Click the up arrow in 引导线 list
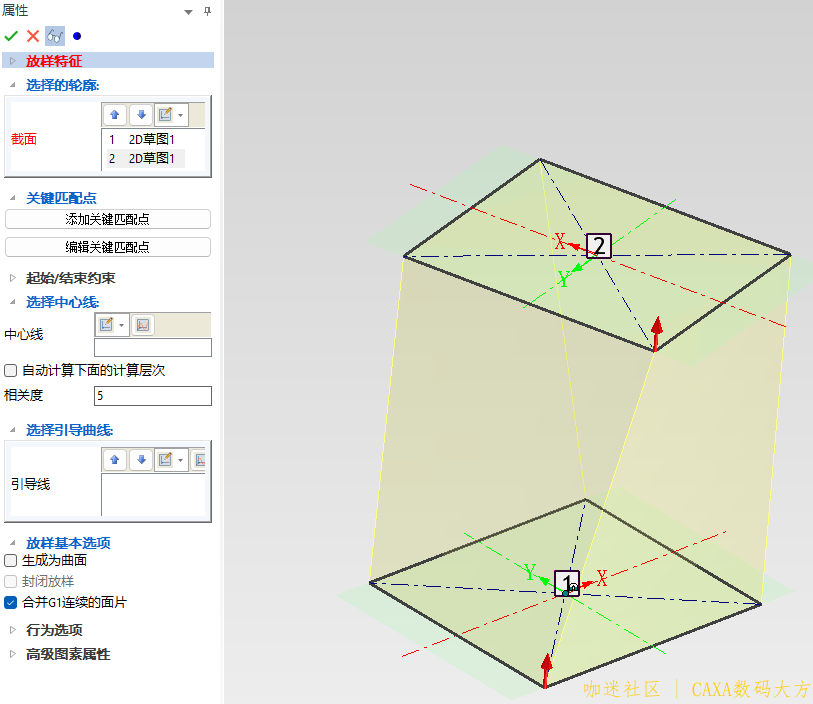 pyautogui.click(x=115, y=460)
